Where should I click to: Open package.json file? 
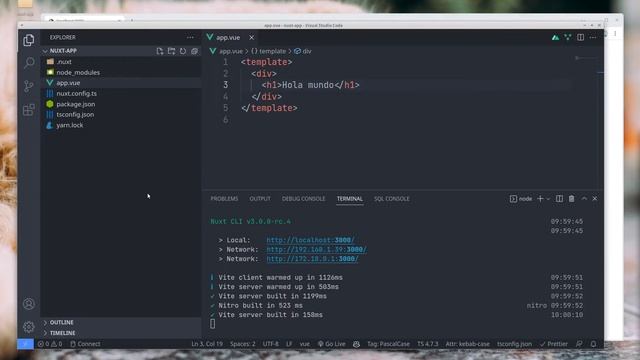(x=76, y=104)
